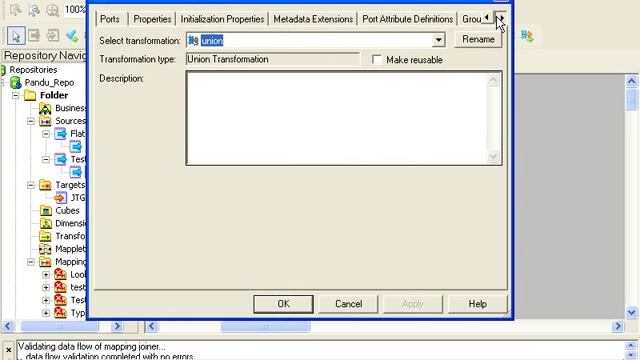The image size is (640, 360).
Task: Select the Pandu_Repo repository database icon
Action: (16, 82)
